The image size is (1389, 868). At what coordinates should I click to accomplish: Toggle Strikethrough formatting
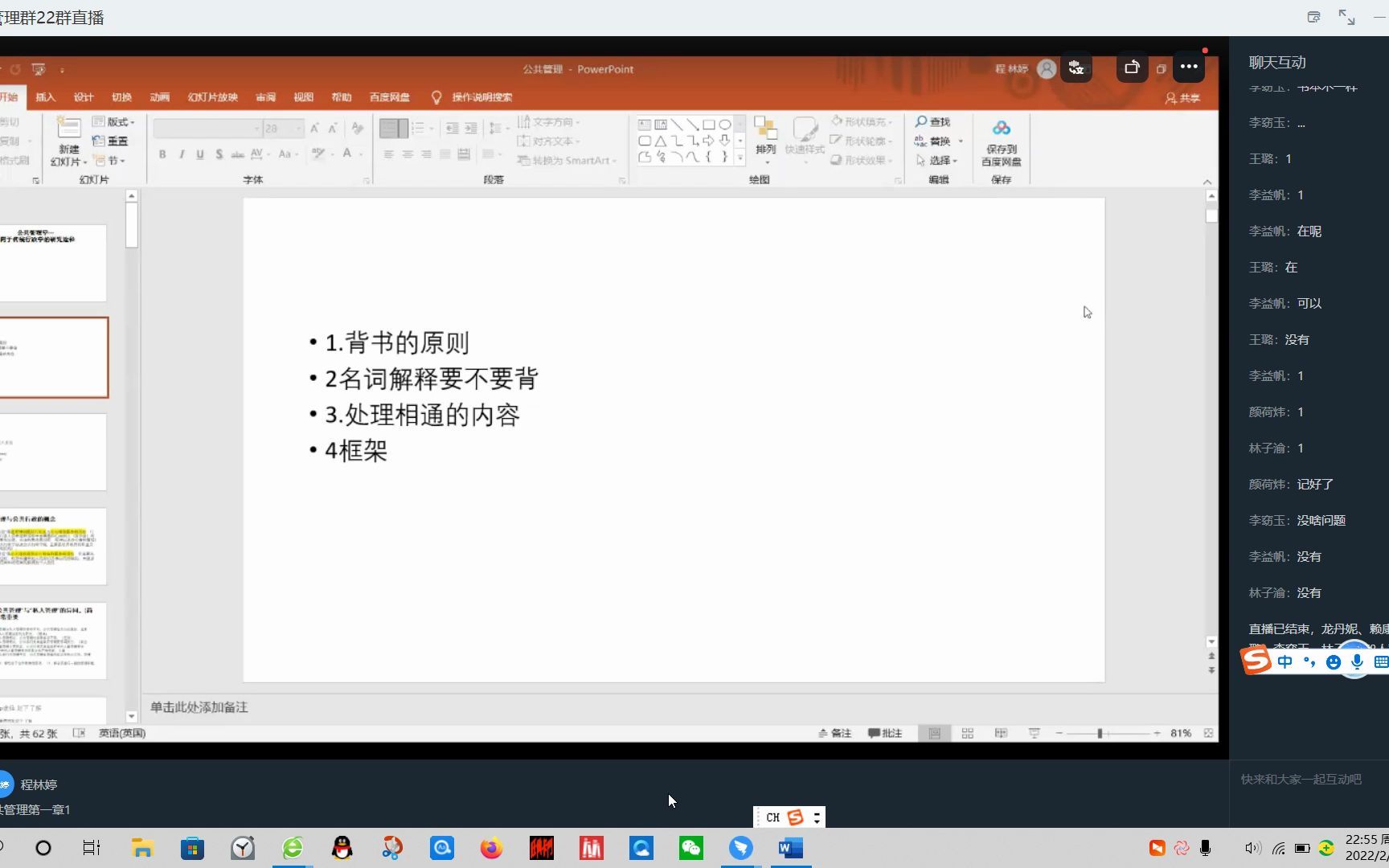237,154
